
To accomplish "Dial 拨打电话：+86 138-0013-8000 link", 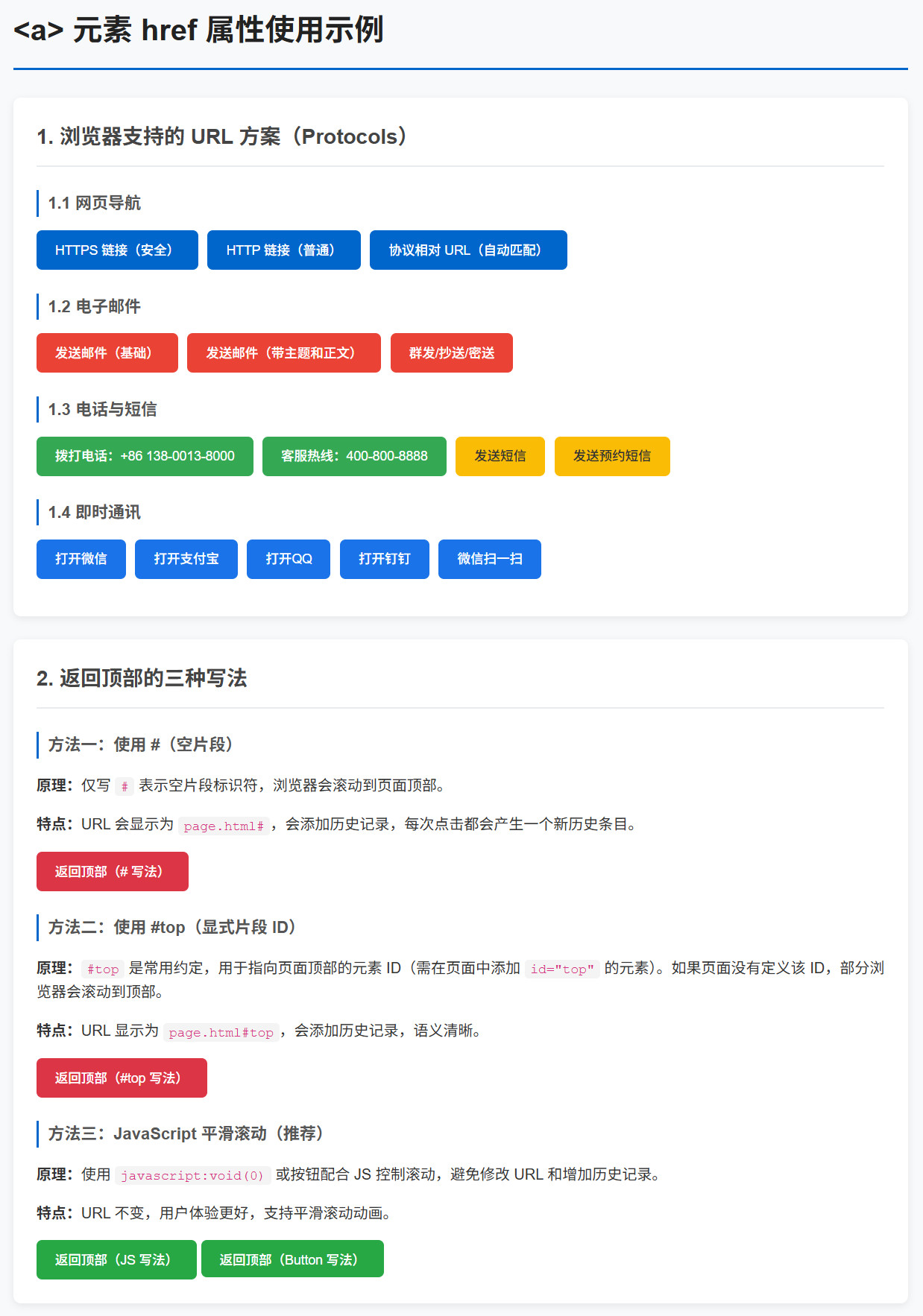I will click(145, 456).
